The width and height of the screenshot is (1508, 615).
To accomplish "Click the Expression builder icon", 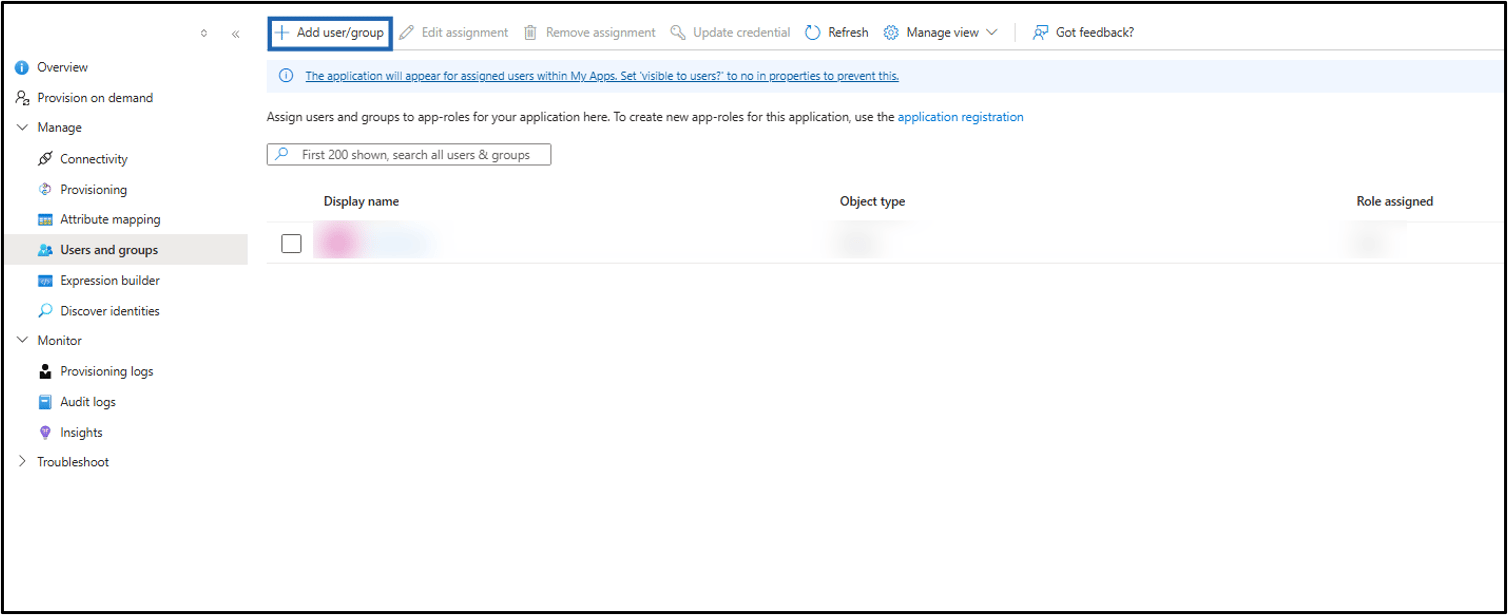I will click(45, 281).
